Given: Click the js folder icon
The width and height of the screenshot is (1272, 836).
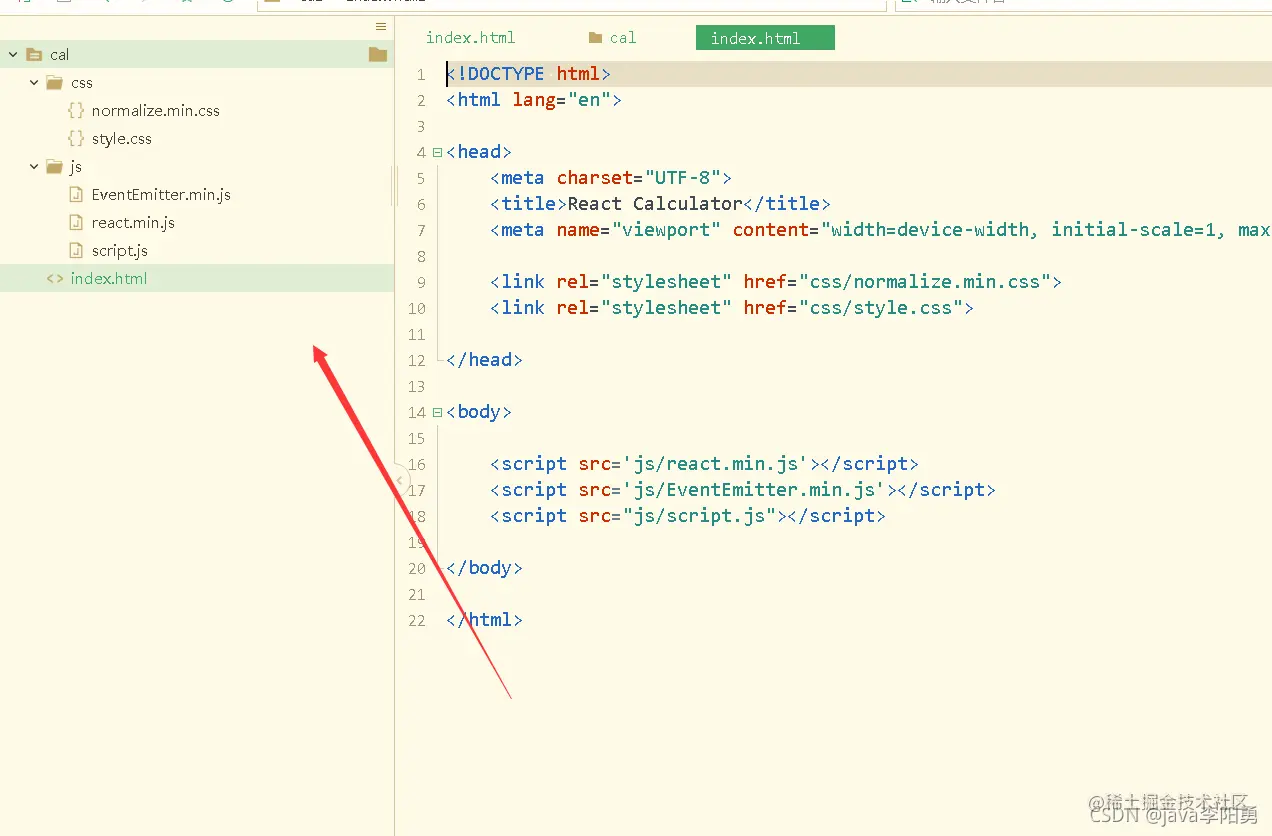Looking at the screenshot, I should (55, 166).
